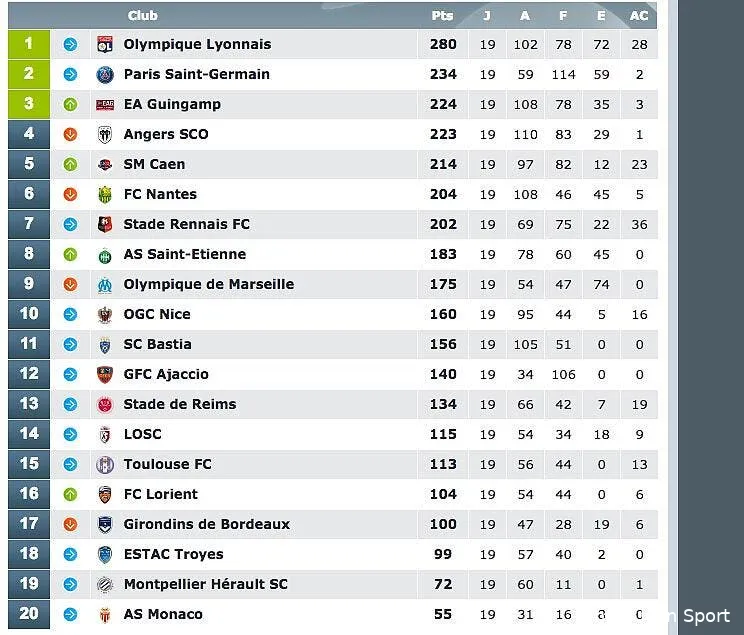Click the Olympique de Marseille crest icon
Screen dimensions: 744x635
104,284
